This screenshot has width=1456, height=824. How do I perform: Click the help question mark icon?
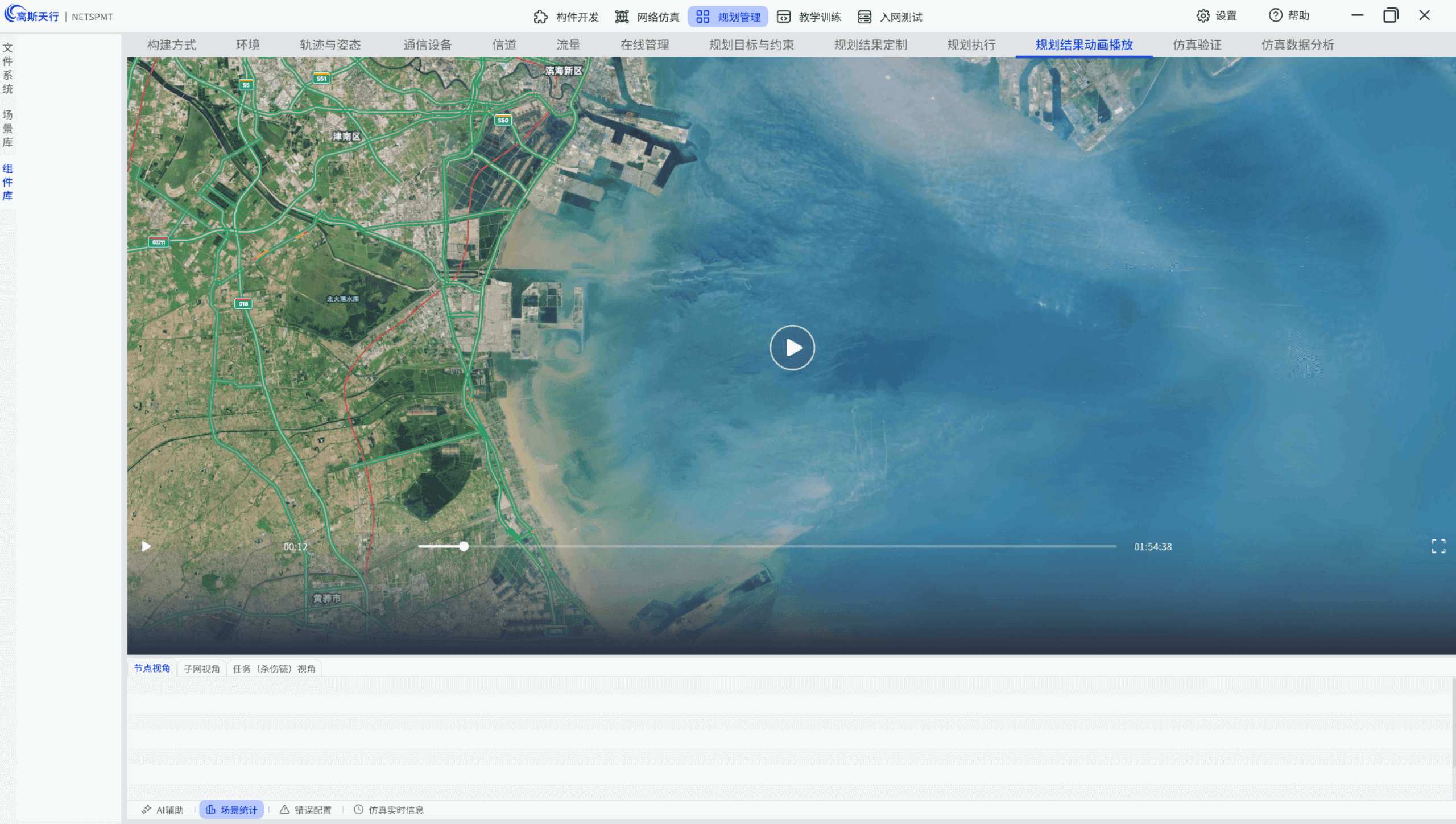pos(1276,15)
